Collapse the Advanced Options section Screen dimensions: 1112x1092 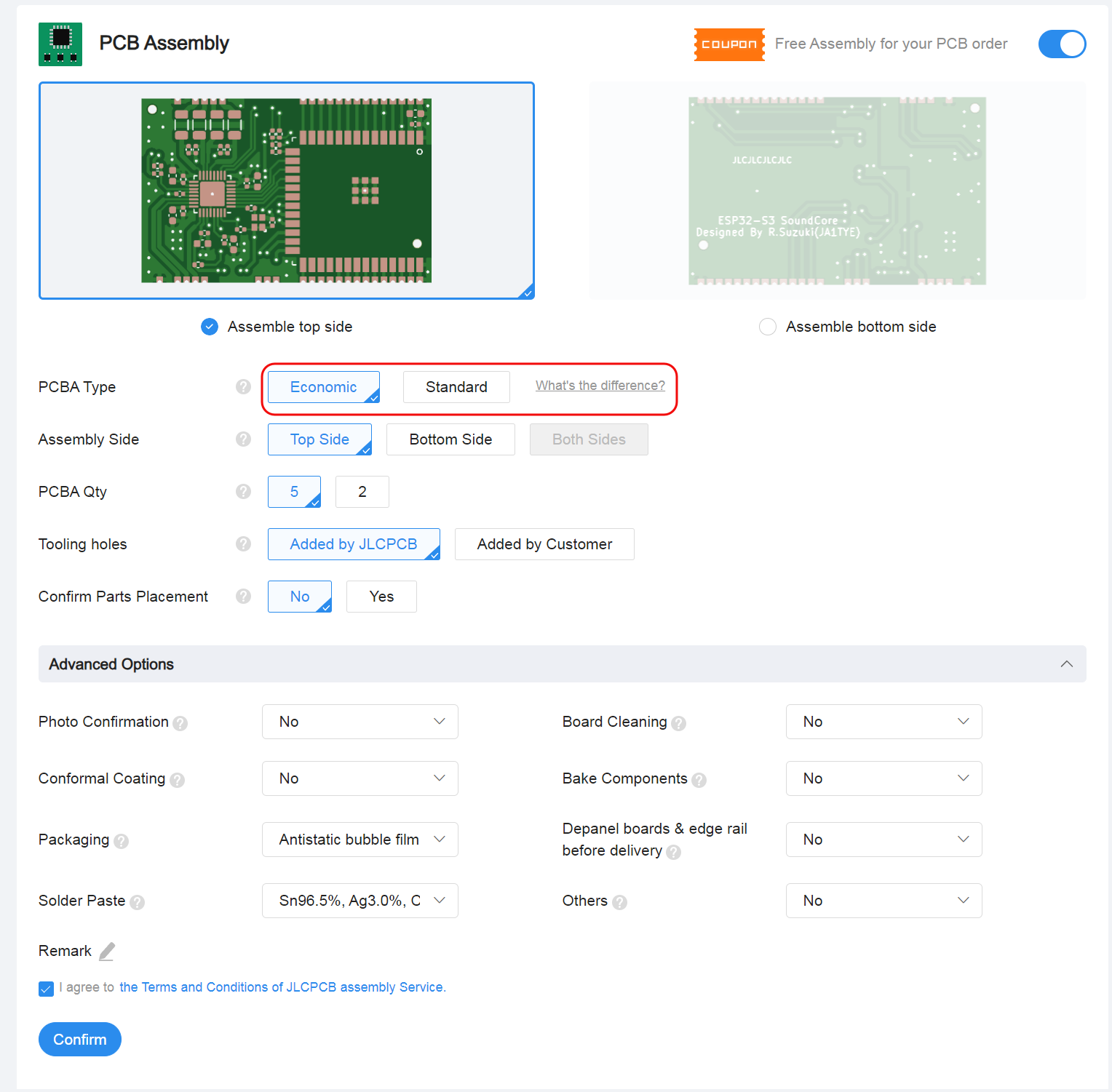point(1066,663)
